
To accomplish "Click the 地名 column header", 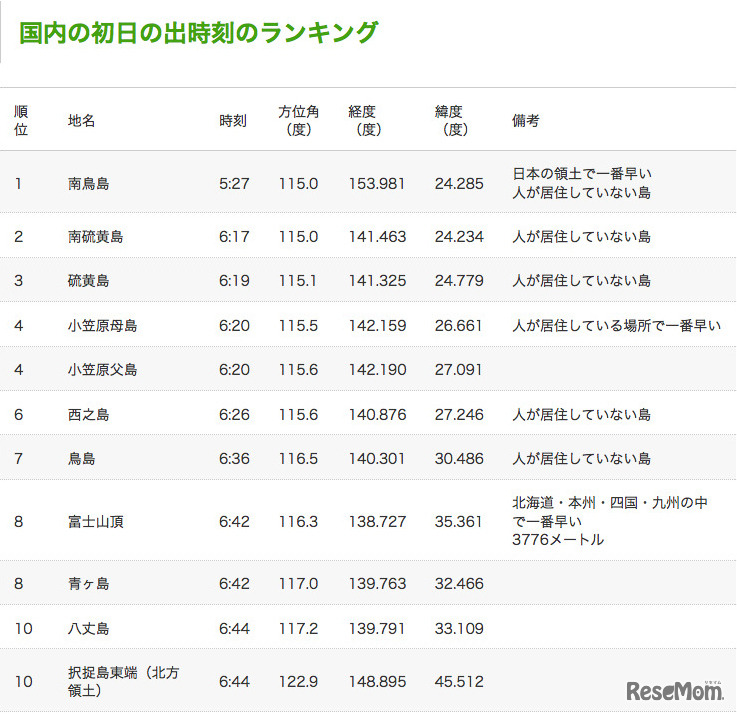I will (x=81, y=121).
